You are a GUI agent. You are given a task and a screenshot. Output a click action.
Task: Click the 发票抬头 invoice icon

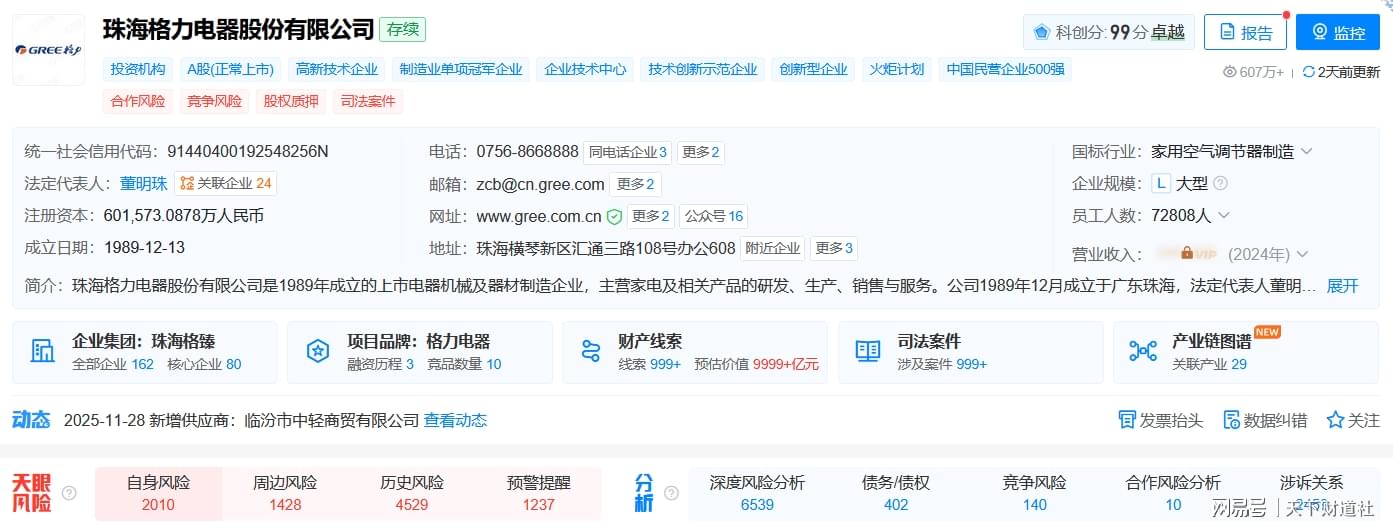[1127, 420]
